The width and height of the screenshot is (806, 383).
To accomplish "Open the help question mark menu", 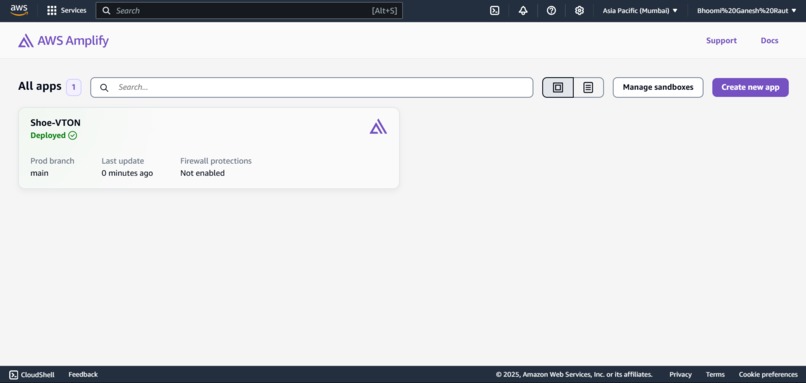I will [551, 10].
